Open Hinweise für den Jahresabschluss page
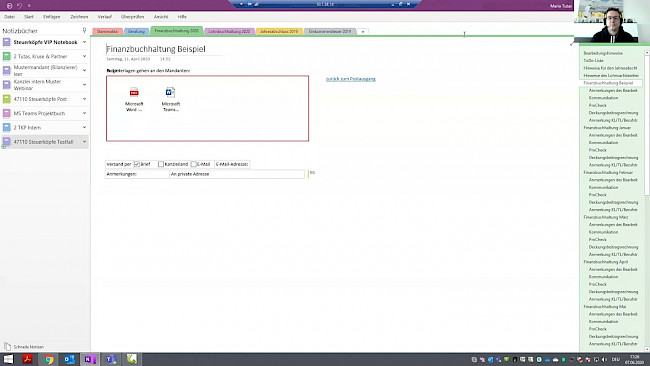Image resolution: width=650 pixels, height=366 pixels. coord(610,68)
